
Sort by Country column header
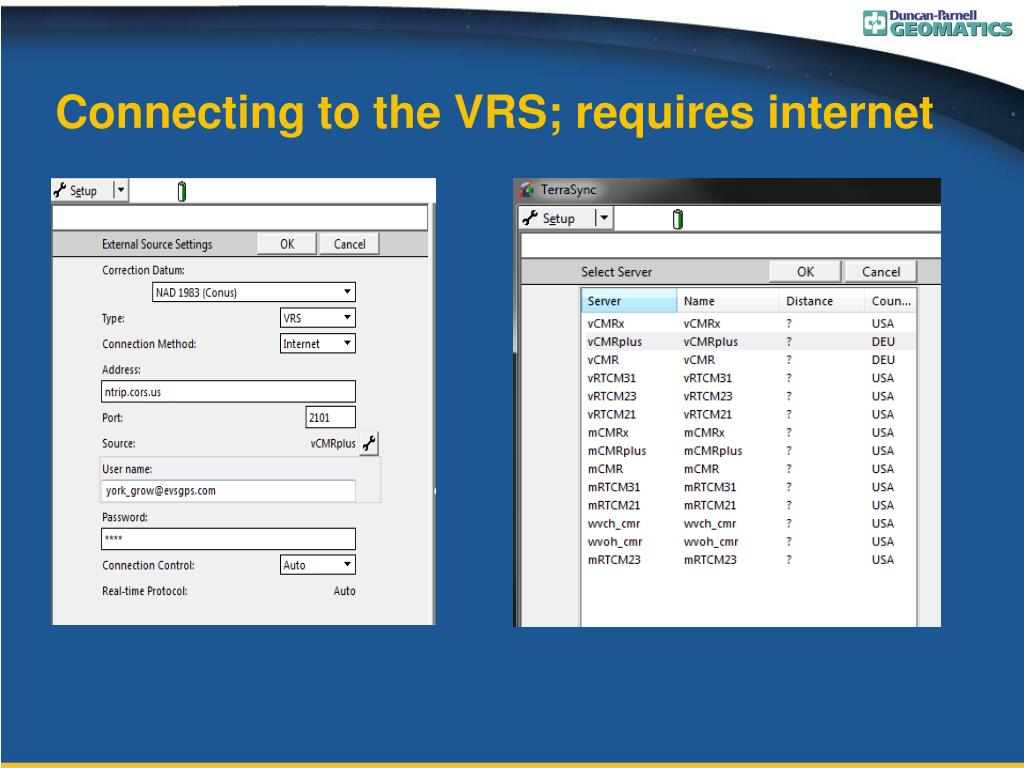[890, 301]
